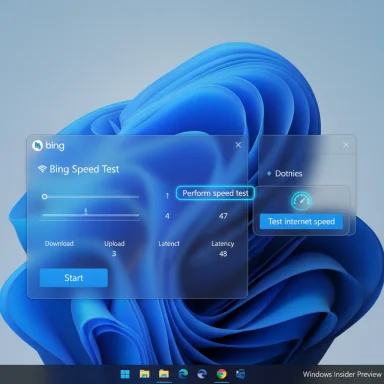
Task: Click the Perform speed test button
Action: click(215, 193)
